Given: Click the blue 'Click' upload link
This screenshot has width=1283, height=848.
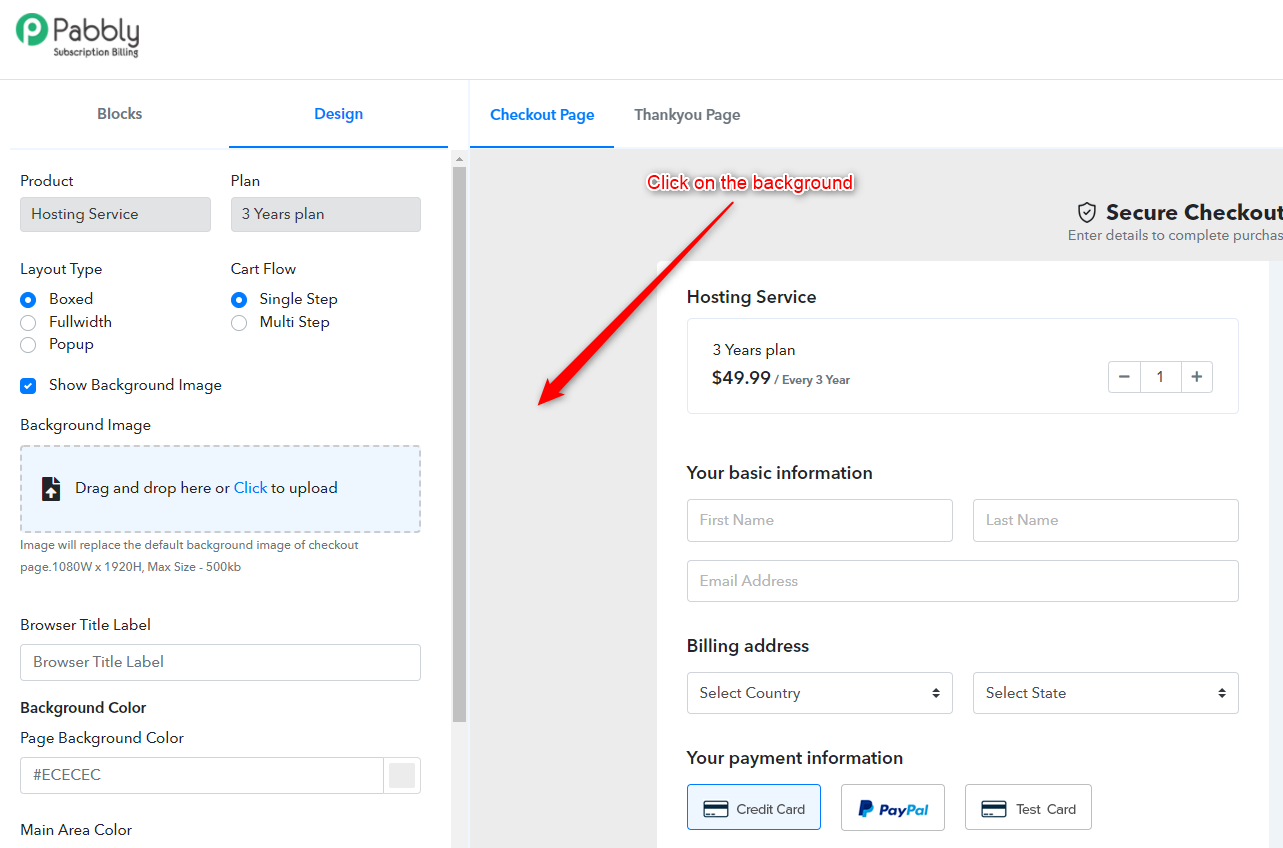Looking at the screenshot, I should click(x=250, y=488).
